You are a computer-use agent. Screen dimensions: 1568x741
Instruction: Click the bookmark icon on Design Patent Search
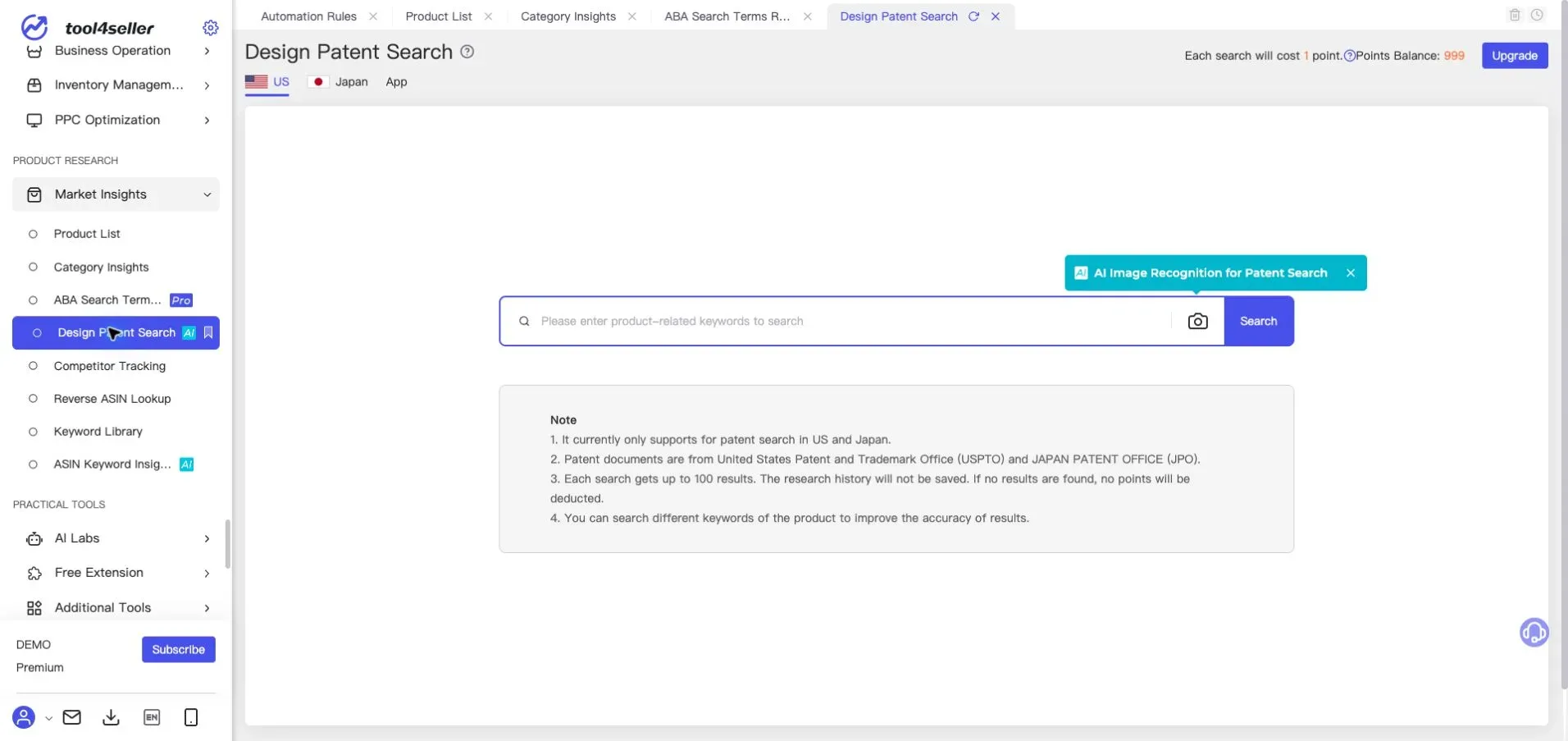[x=208, y=332]
